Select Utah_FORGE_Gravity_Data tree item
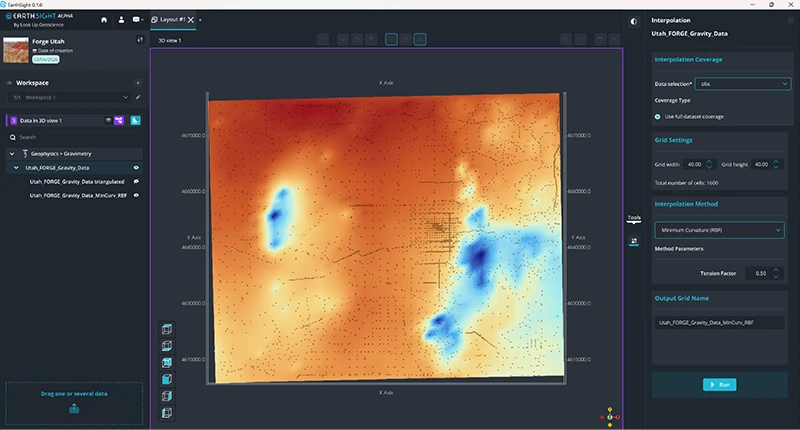The image size is (800, 430). point(57,167)
